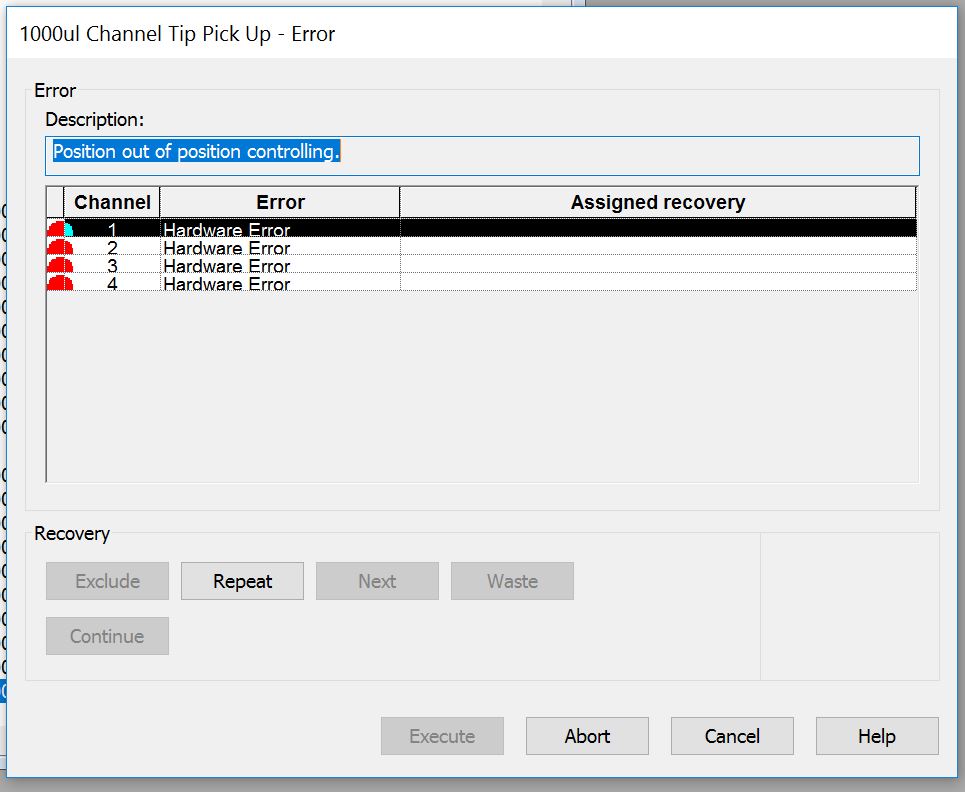This screenshot has width=965, height=792.
Task: Click the Repeat recovery button
Action: (242, 581)
